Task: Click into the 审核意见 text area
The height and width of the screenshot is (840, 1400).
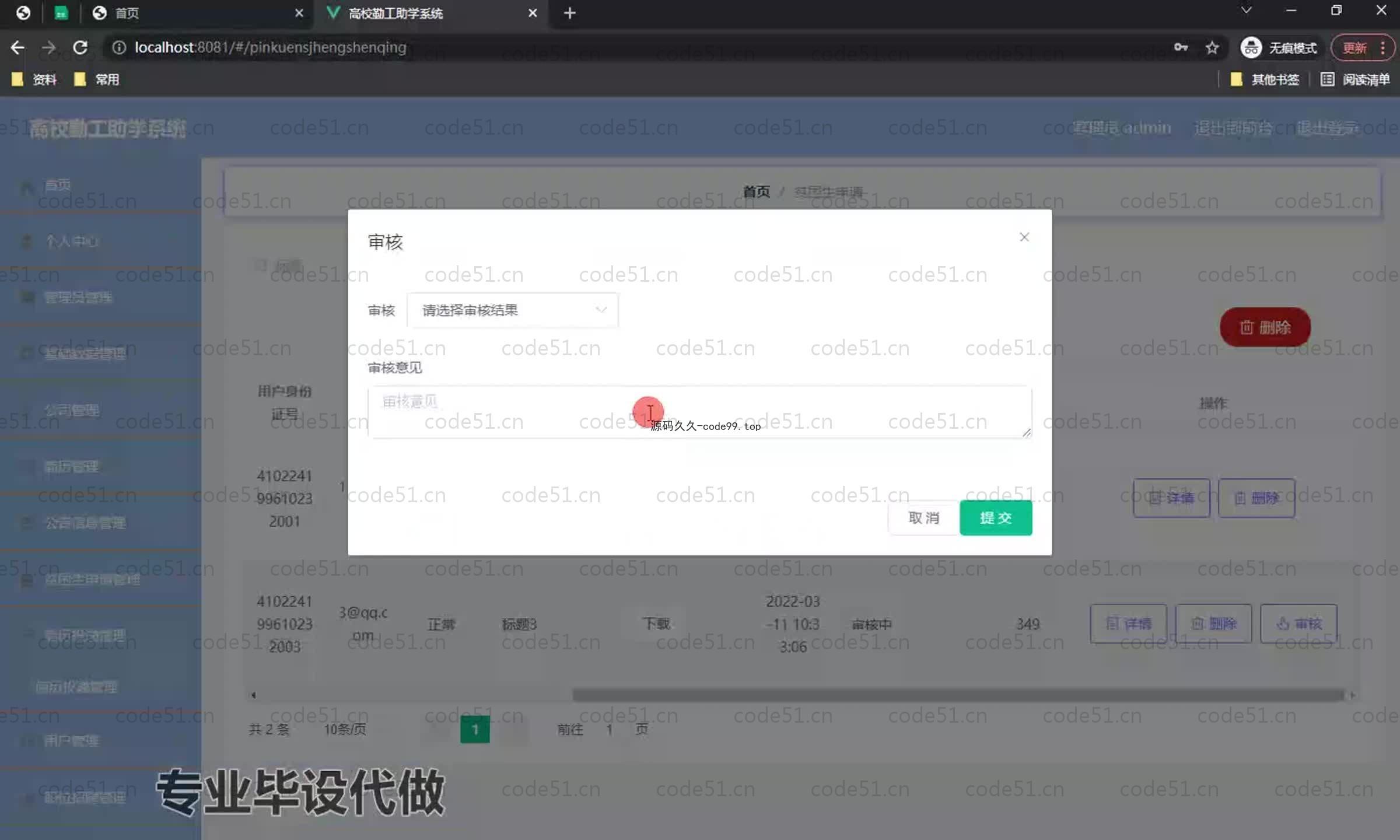Action: 699,411
